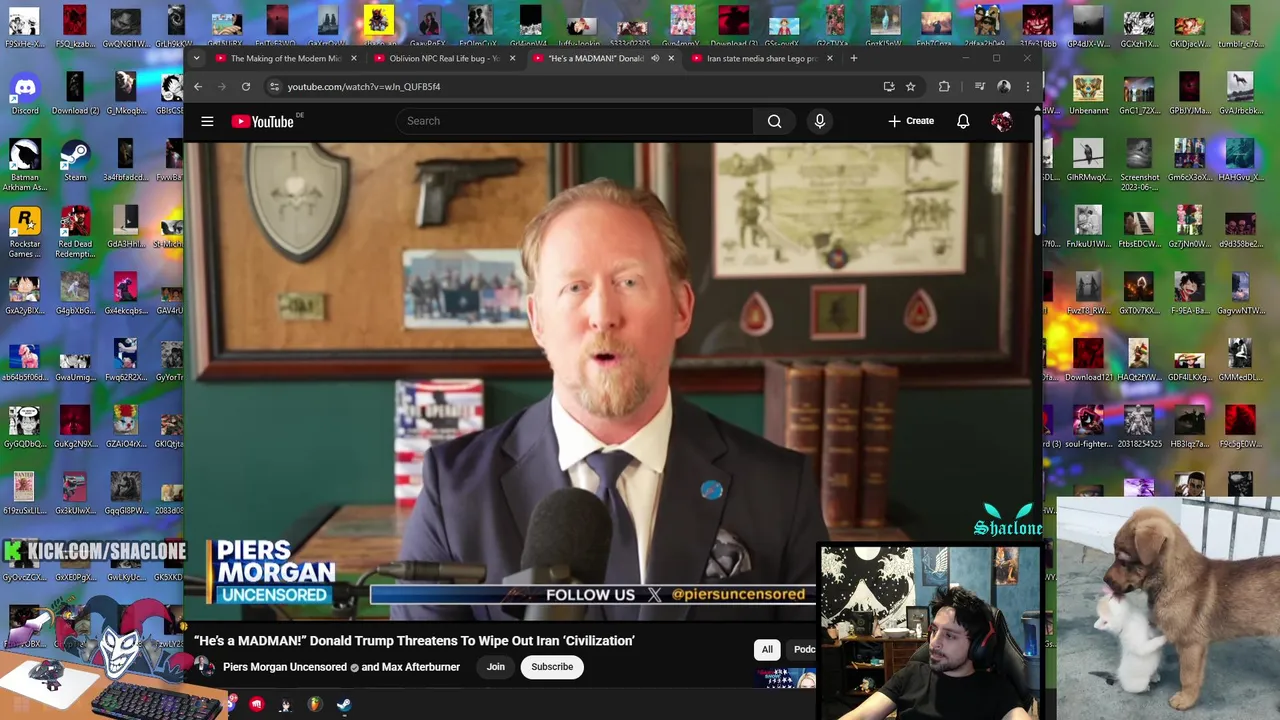Click the Join channel button
Screen dimensions: 1280x720
coord(495,667)
